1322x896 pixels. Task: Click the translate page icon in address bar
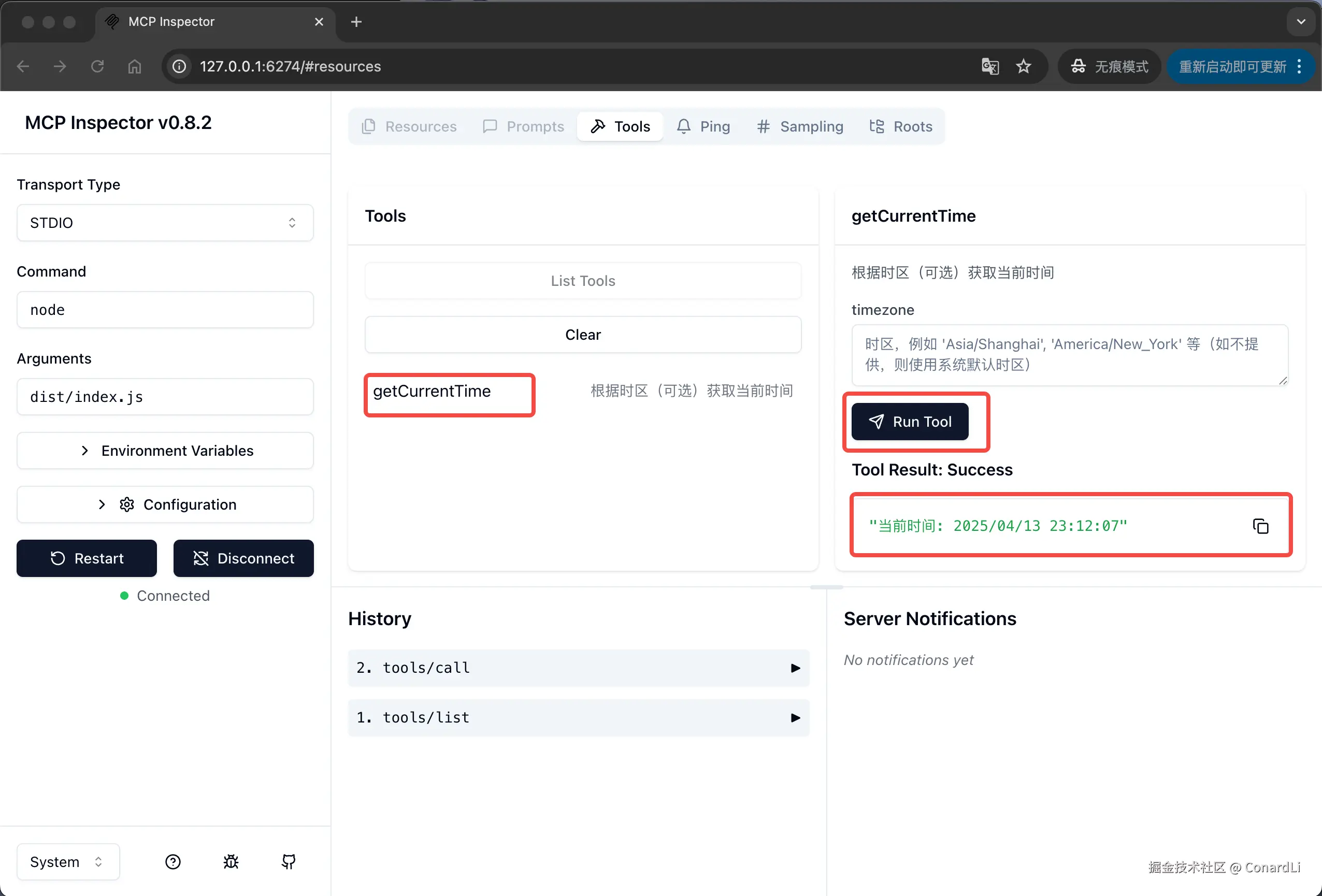pyautogui.click(x=990, y=67)
